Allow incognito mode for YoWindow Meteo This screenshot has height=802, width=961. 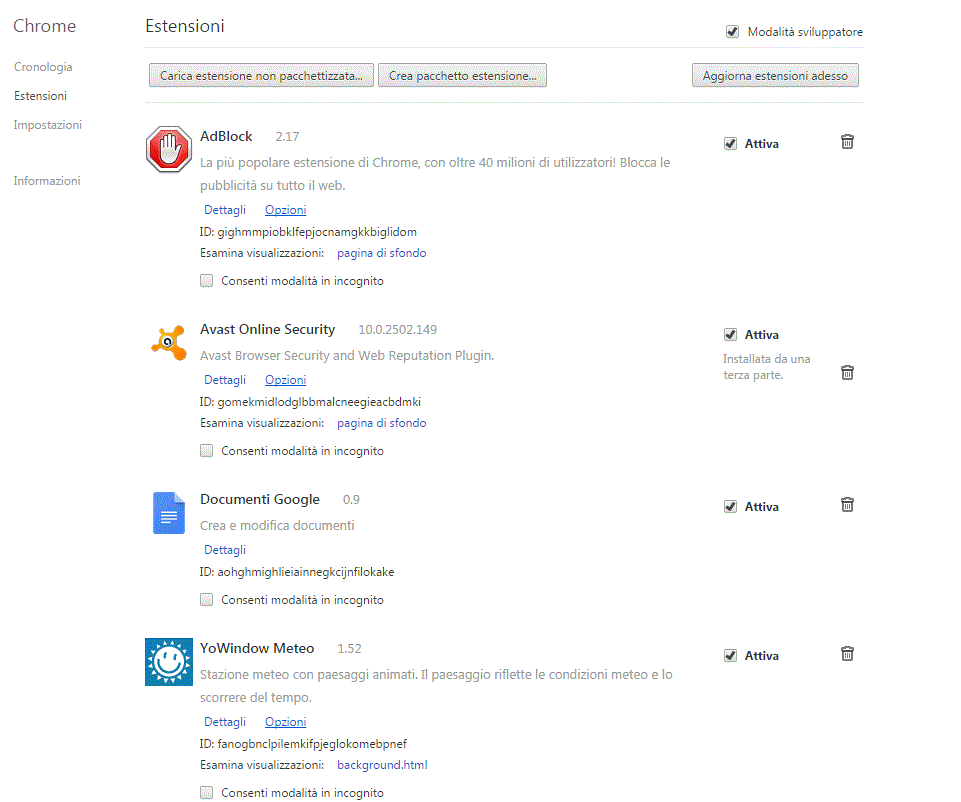pyautogui.click(x=207, y=793)
